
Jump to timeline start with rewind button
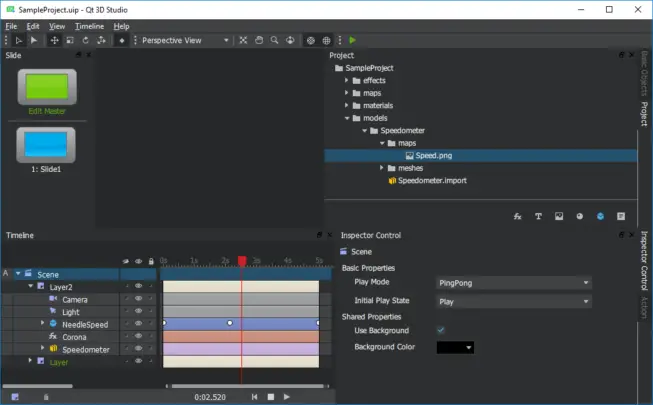pyautogui.click(x=254, y=397)
